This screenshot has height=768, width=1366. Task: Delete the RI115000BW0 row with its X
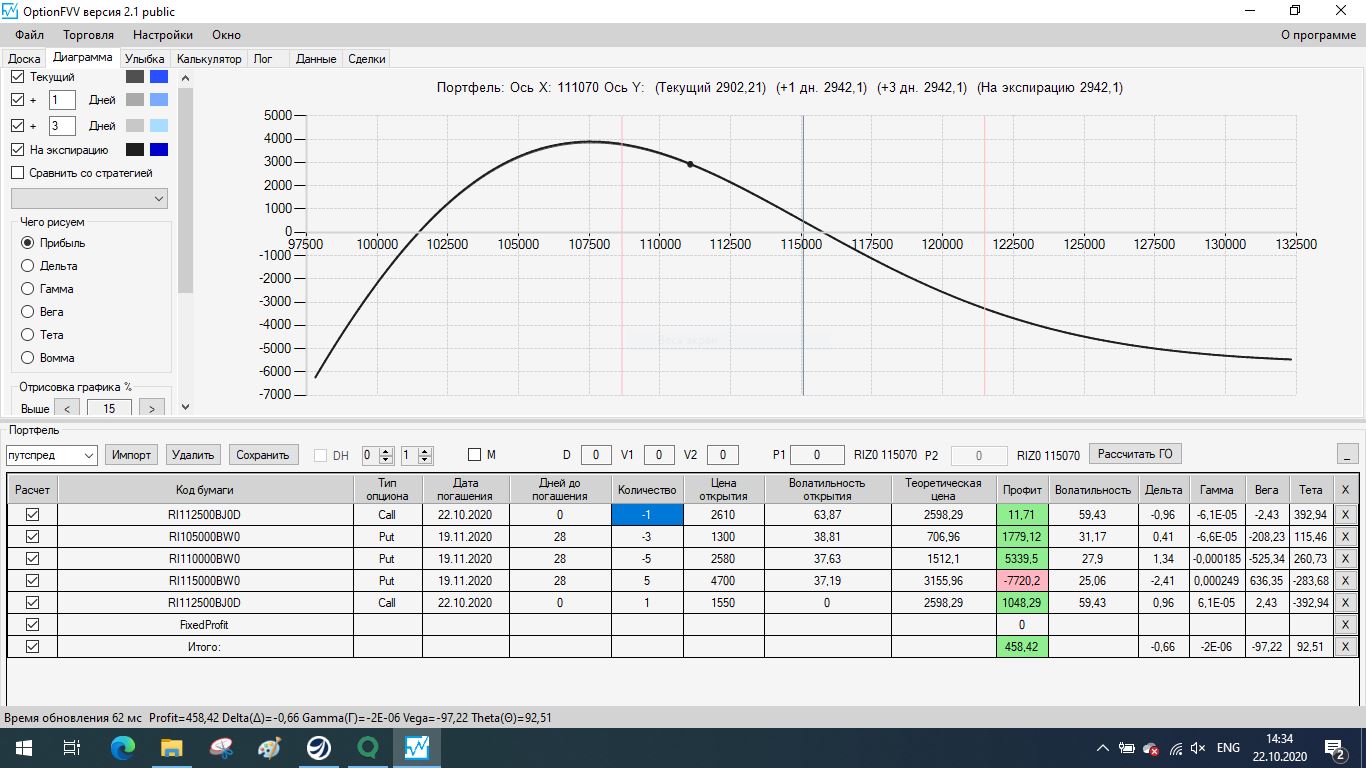pyautogui.click(x=1345, y=581)
